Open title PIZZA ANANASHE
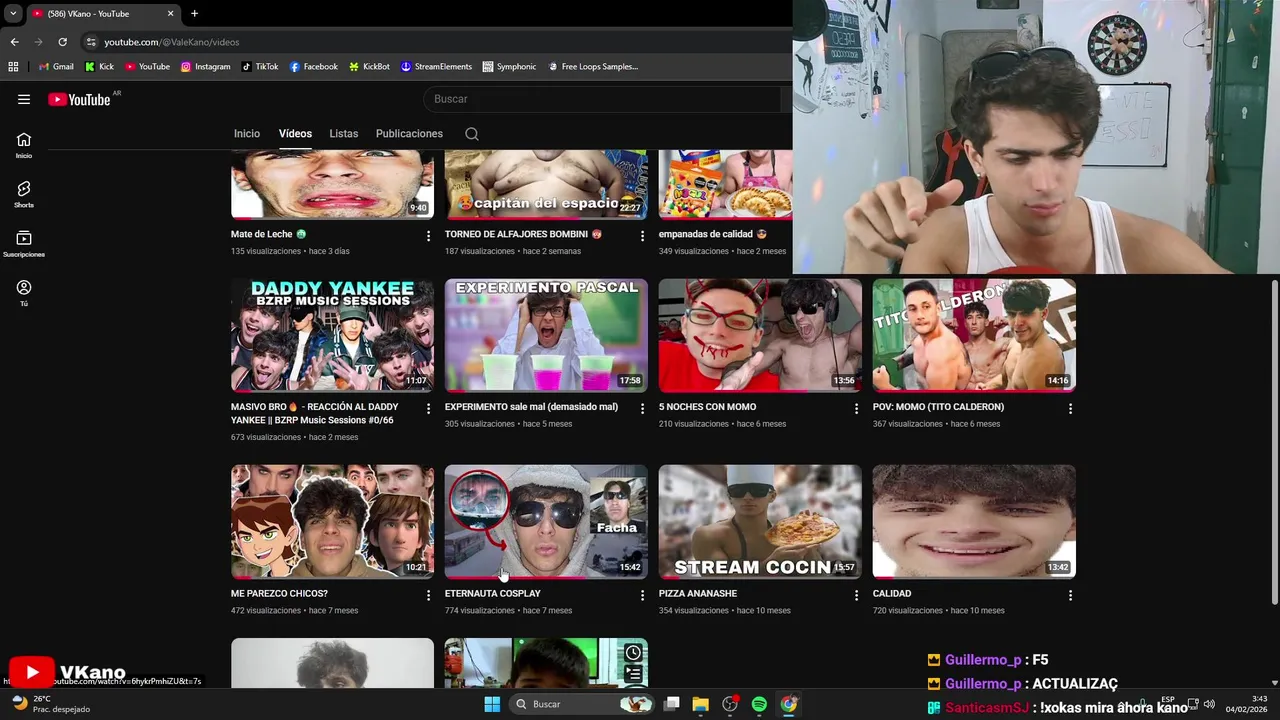This screenshot has width=1280, height=720. (698, 593)
